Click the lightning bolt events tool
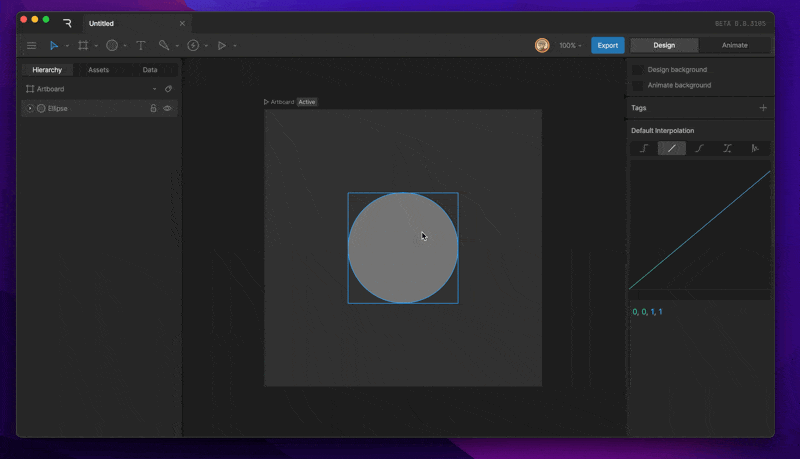800x459 pixels. pyautogui.click(x=193, y=45)
